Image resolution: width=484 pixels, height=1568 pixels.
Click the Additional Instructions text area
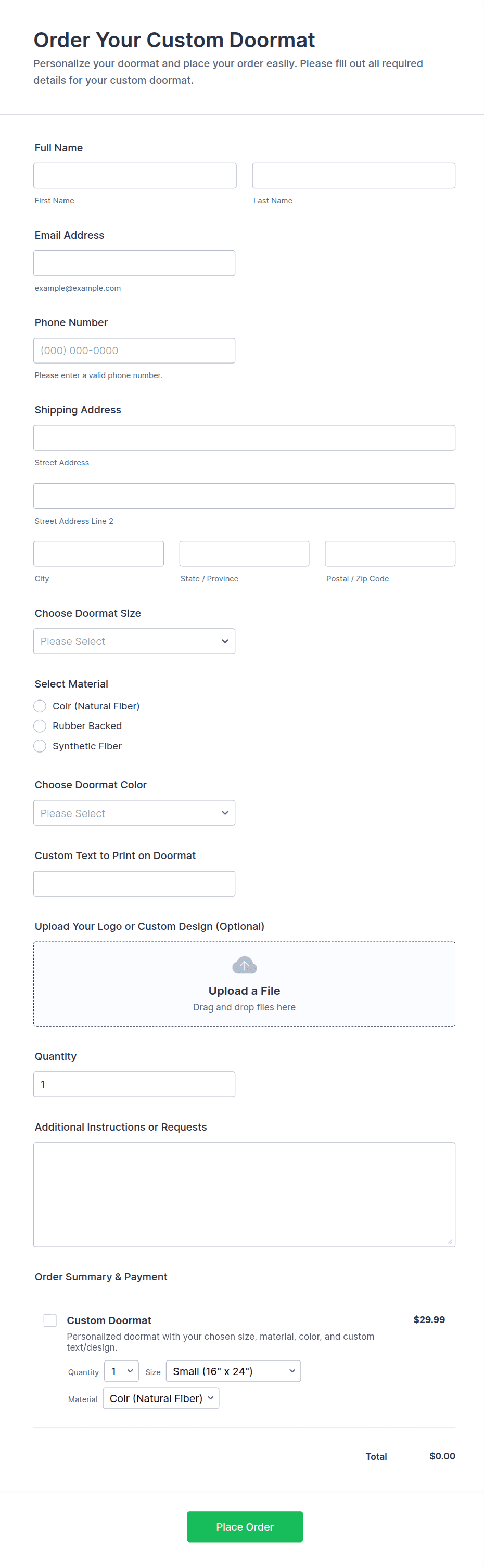click(244, 1194)
